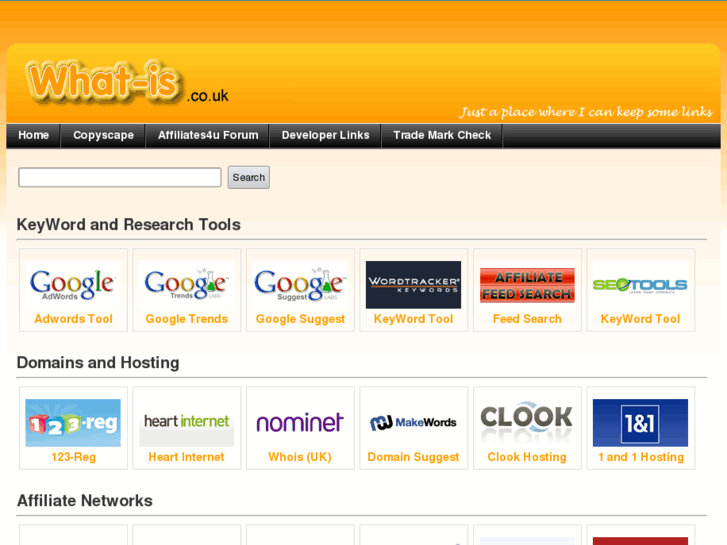The width and height of the screenshot is (727, 545).
Task: Open the Wordtracker Keywords logo
Action: (413, 285)
